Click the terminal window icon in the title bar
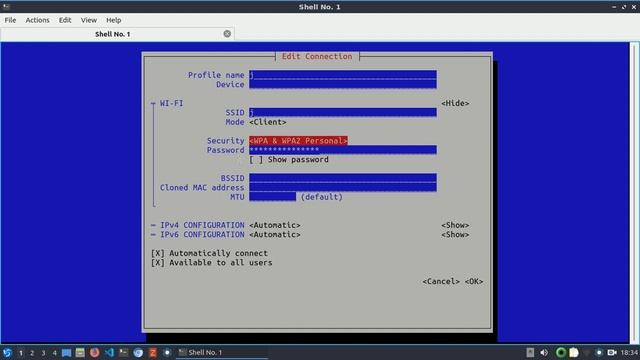The width and height of the screenshot is (640, 360). 6,7
